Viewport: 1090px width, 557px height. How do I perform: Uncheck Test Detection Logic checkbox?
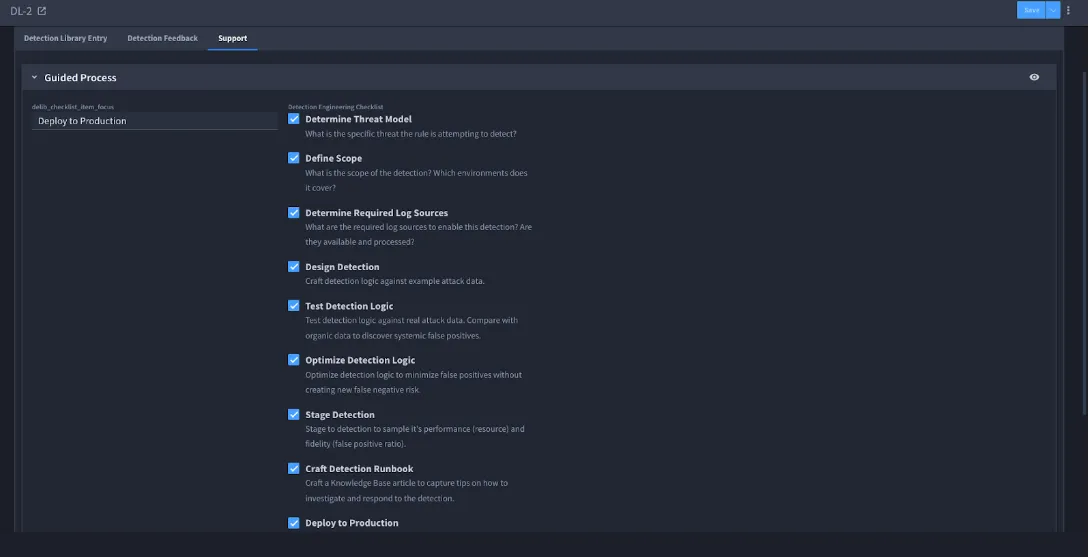pos(294,305)
